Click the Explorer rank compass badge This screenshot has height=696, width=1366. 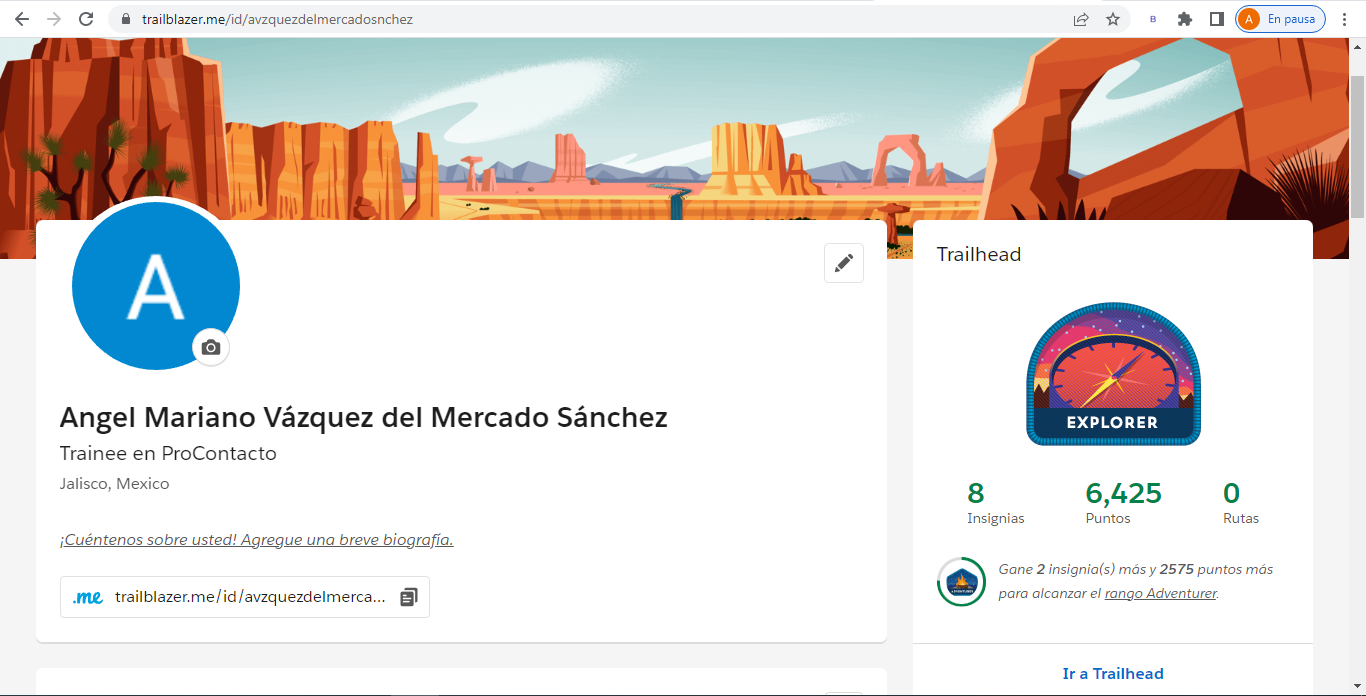(1113, 375)
